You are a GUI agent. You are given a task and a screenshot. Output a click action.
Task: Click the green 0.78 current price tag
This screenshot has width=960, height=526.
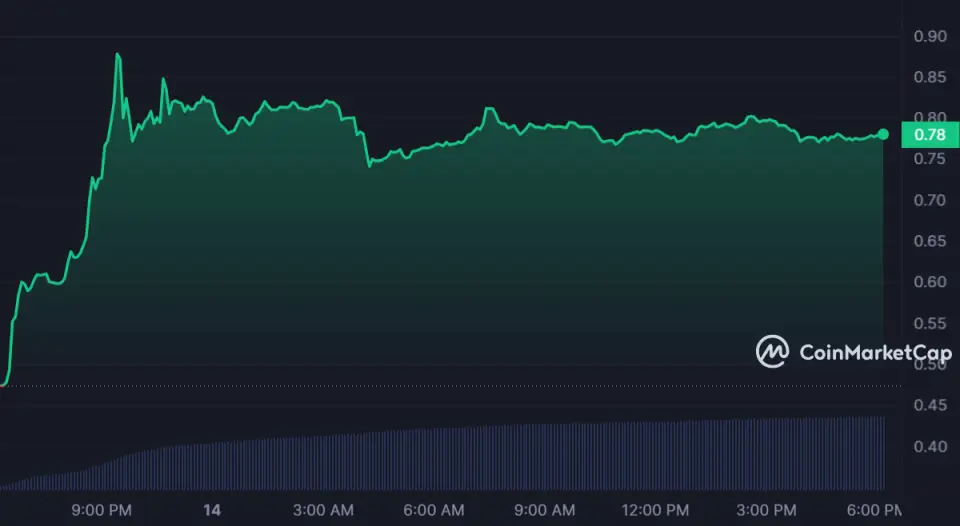coord(930,135)
